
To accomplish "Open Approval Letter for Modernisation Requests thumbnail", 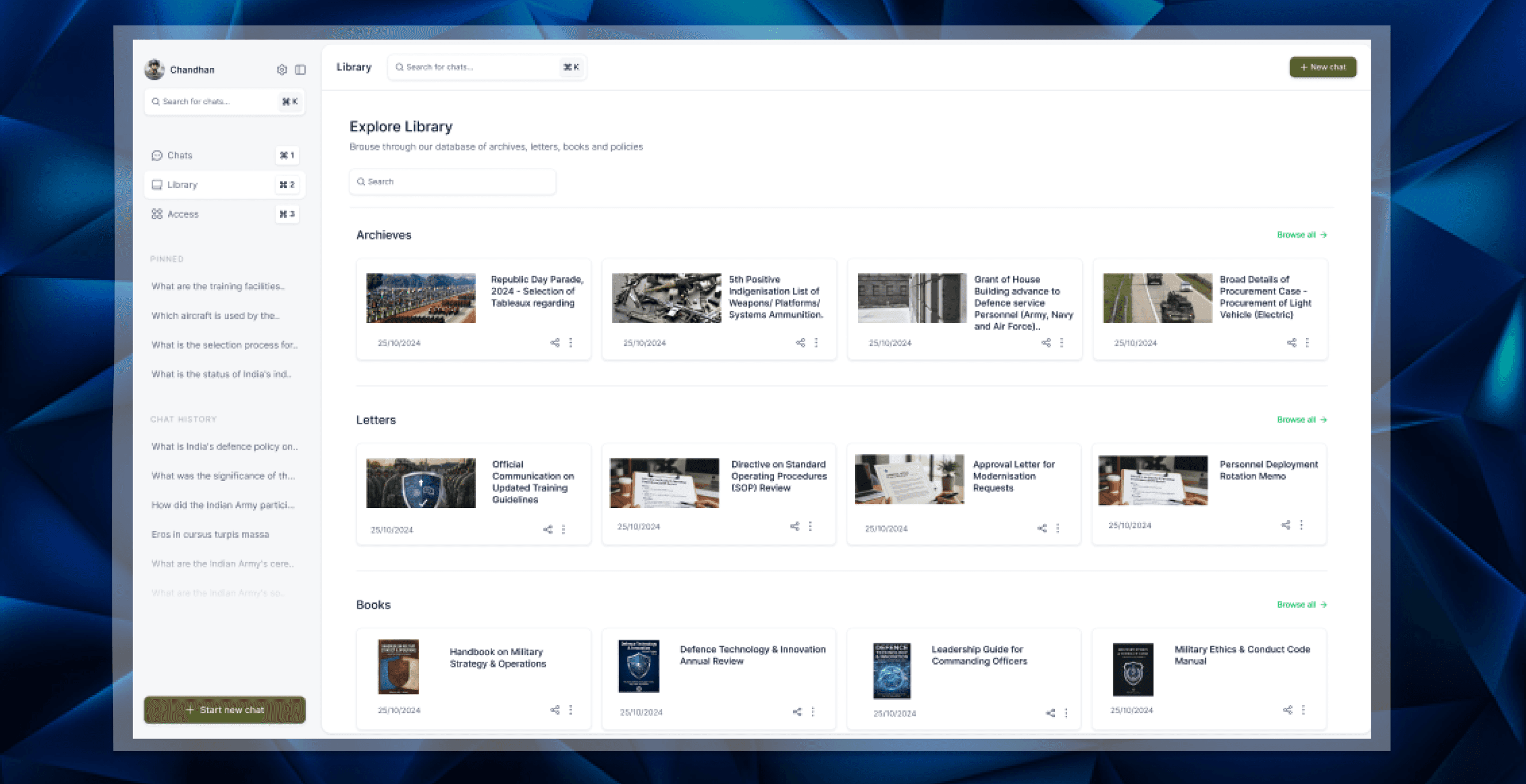I will pyautogui.click(x=909, y=479).
